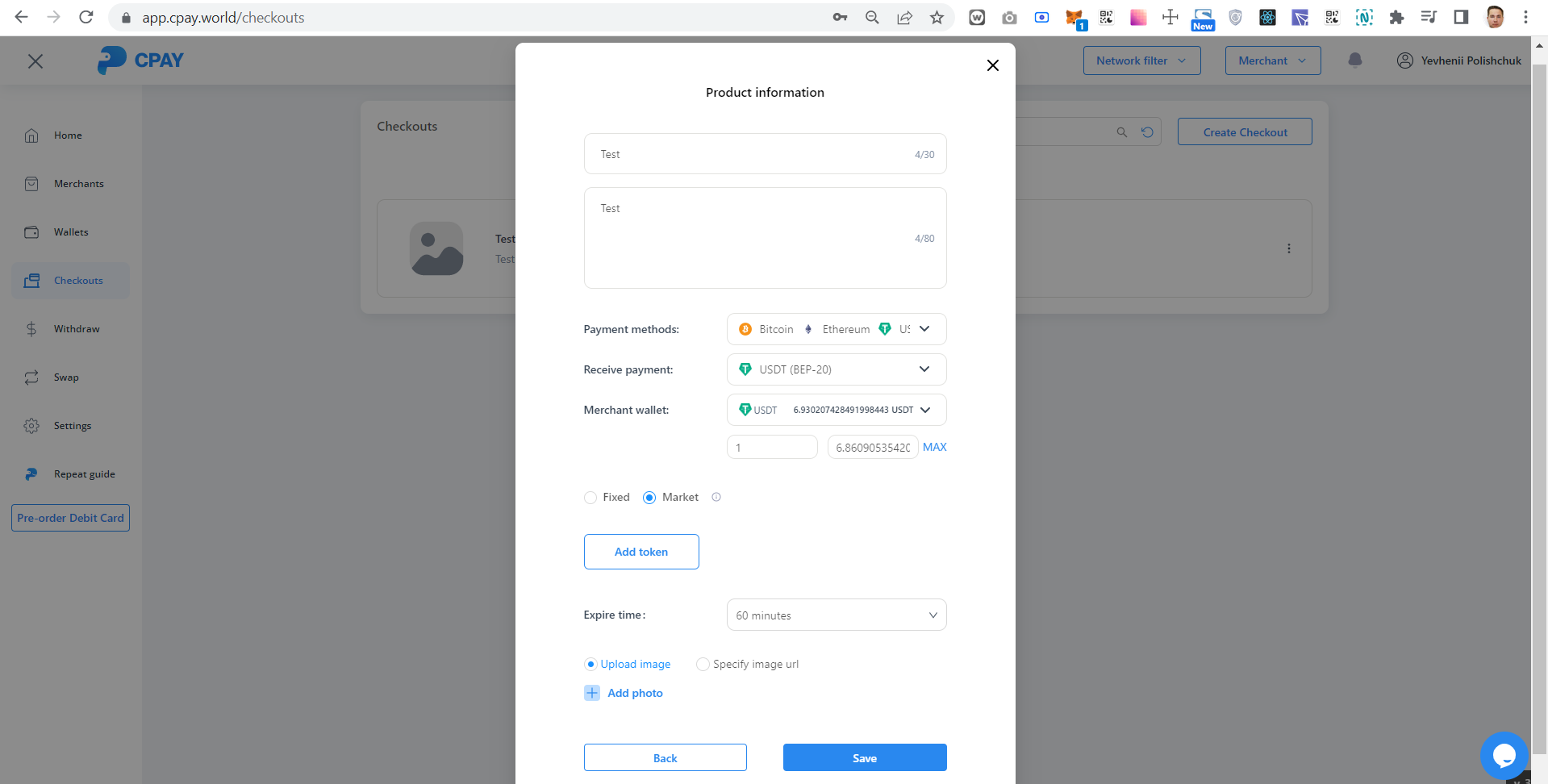Screen dimensions: 1548x784
Task: Open the three-dot menu on Test checkout
Action: (1288, 248)
